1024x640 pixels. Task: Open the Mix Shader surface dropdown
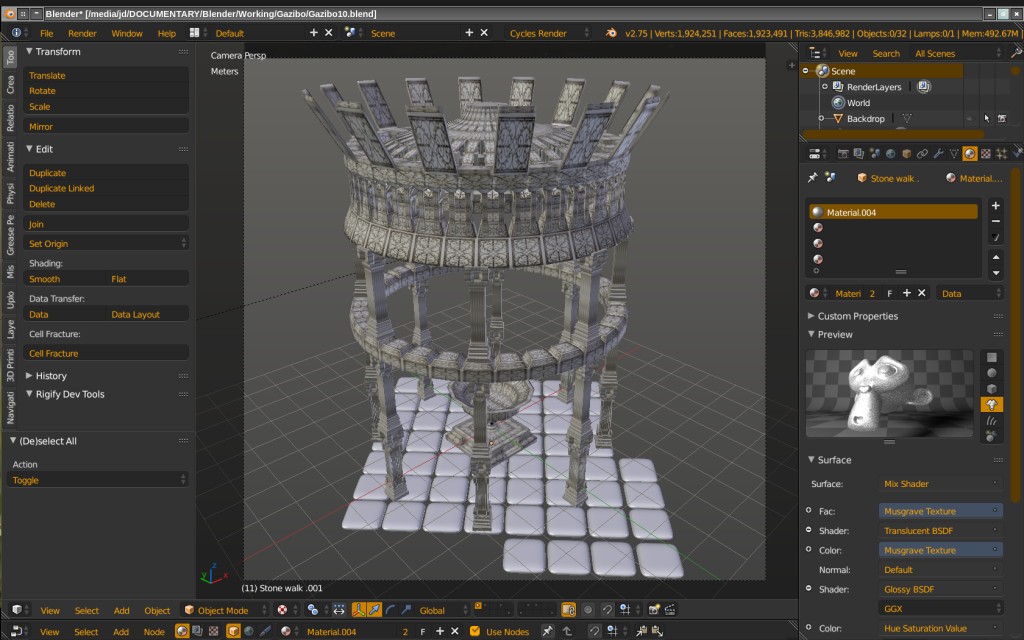coord(938,482)
